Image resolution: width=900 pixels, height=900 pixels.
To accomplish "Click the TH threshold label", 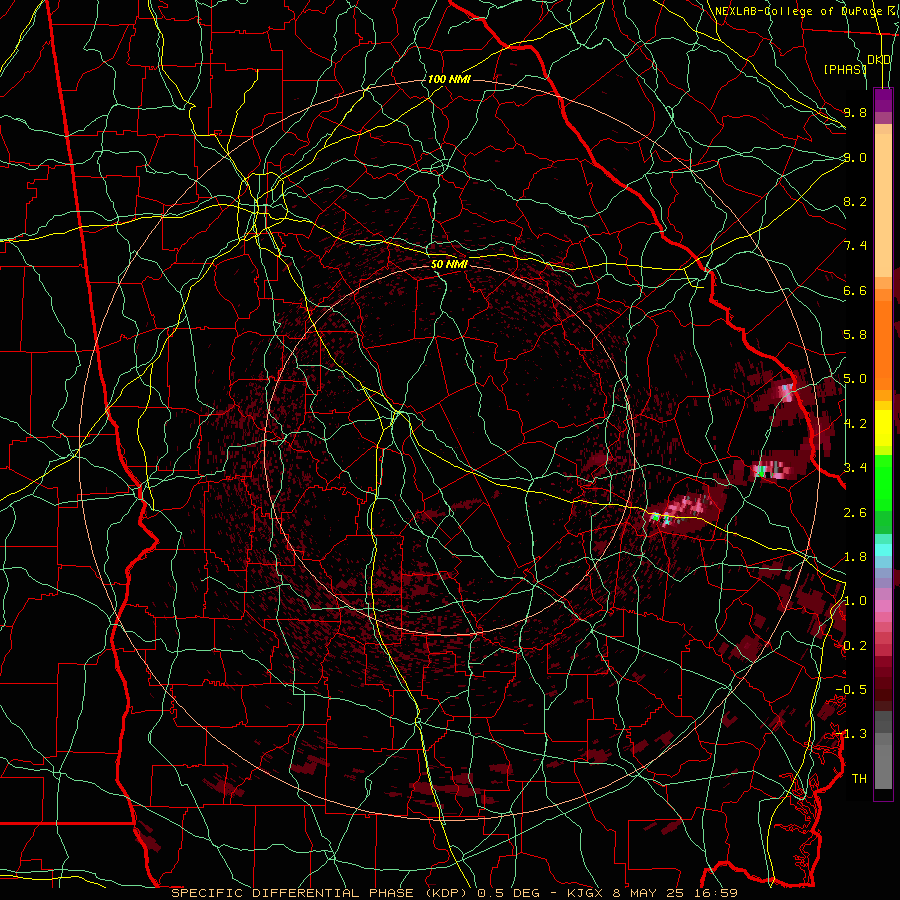I will (x=859, y=779).
